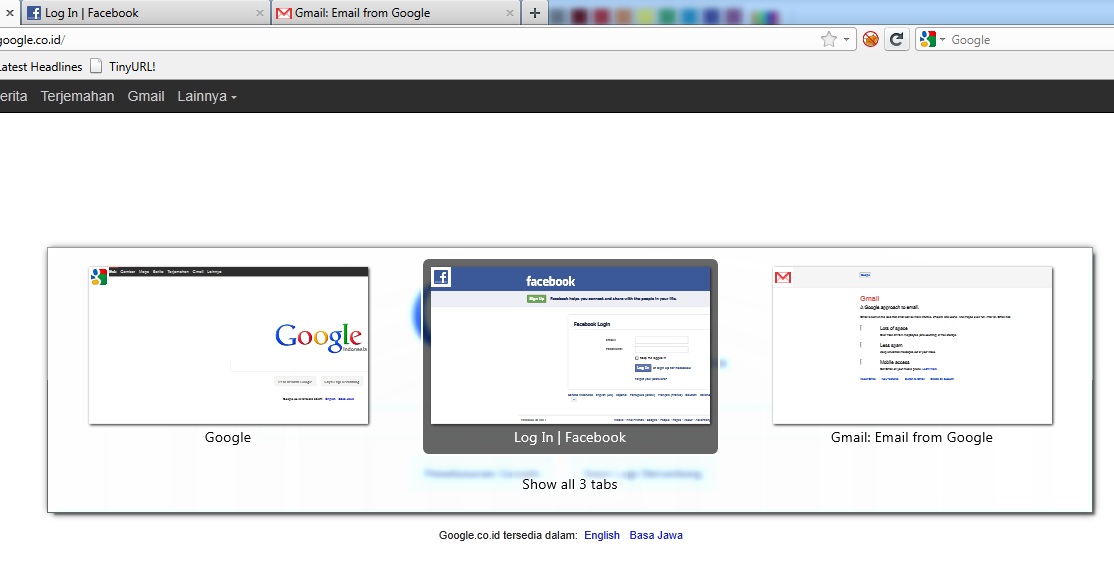This screenshot has width=1114, height=572.
Task: Select the Log In | Facebook tab preview
Action: coord(570,356)
